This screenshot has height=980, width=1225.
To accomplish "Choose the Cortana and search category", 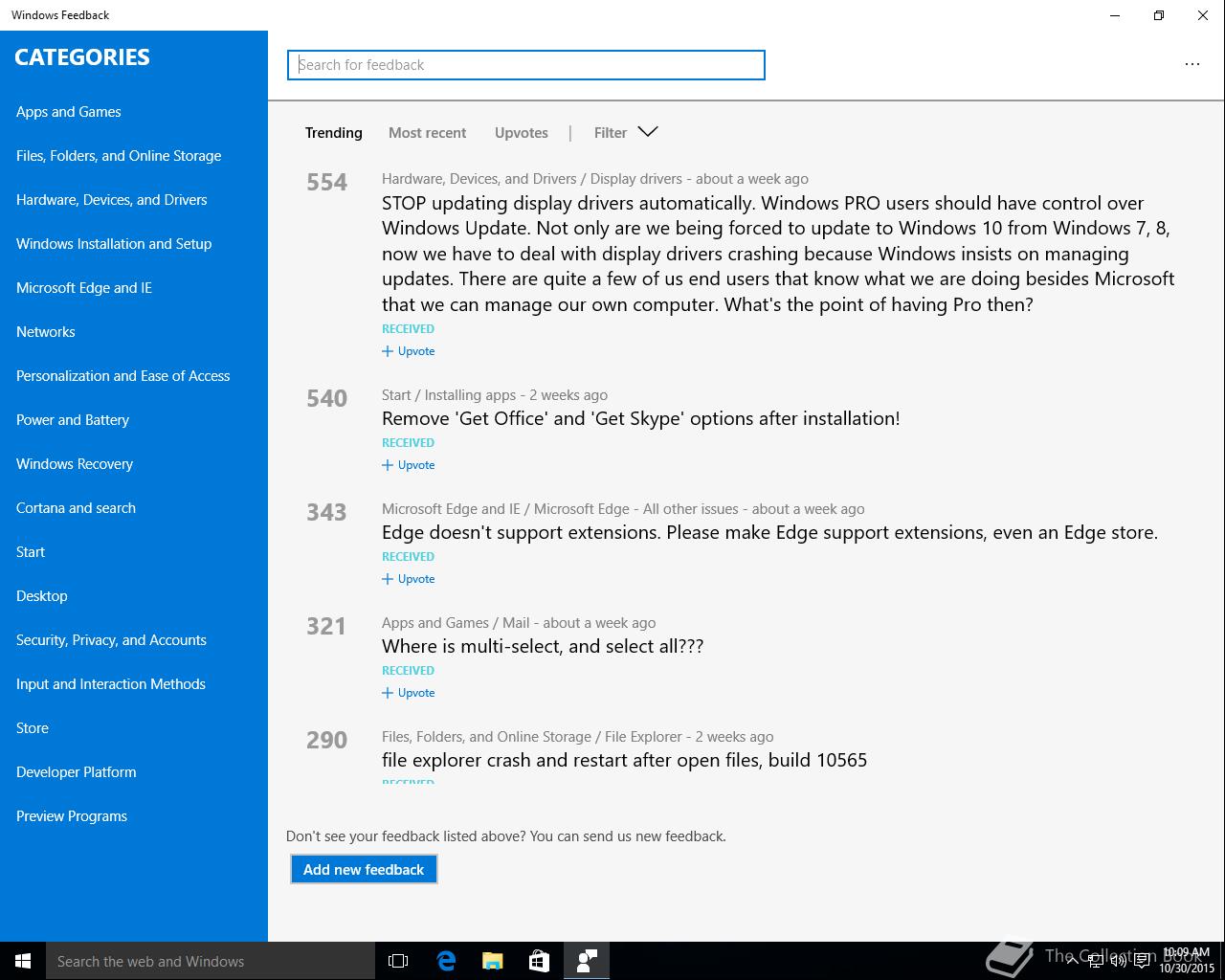I will coord(77,508).
